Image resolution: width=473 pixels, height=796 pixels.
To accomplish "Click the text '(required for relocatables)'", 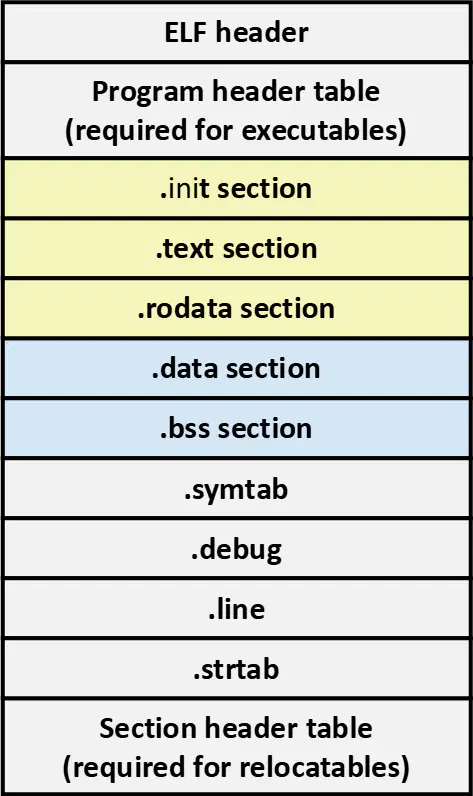I will pos(236,767).
